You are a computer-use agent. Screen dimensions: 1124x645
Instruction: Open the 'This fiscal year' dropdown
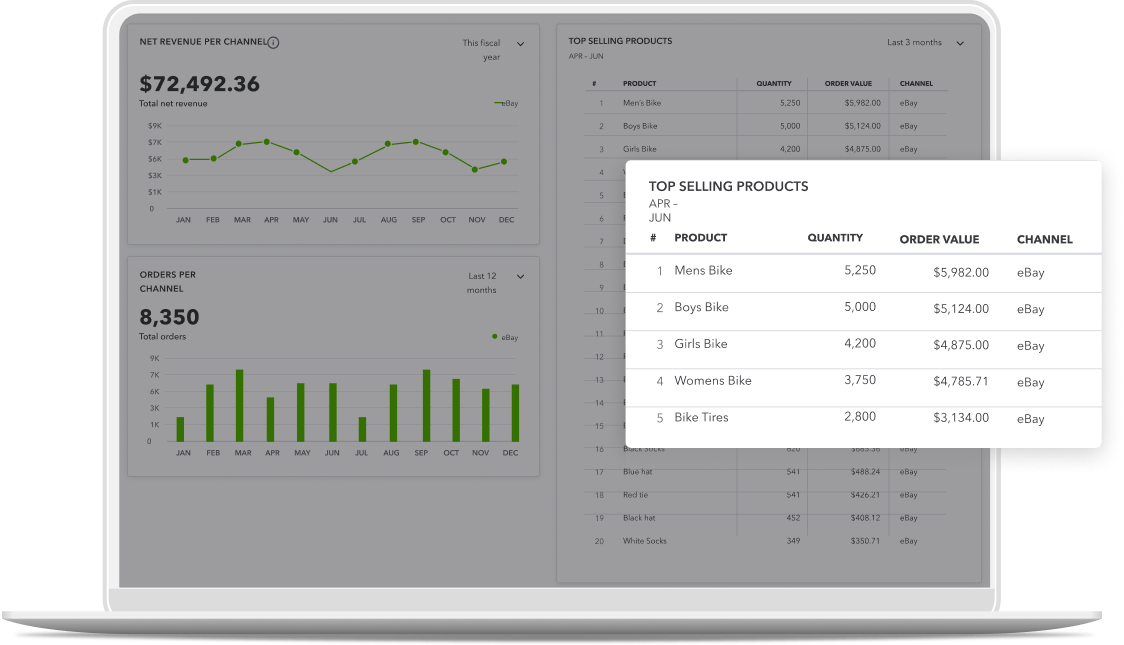click(520, 44)
